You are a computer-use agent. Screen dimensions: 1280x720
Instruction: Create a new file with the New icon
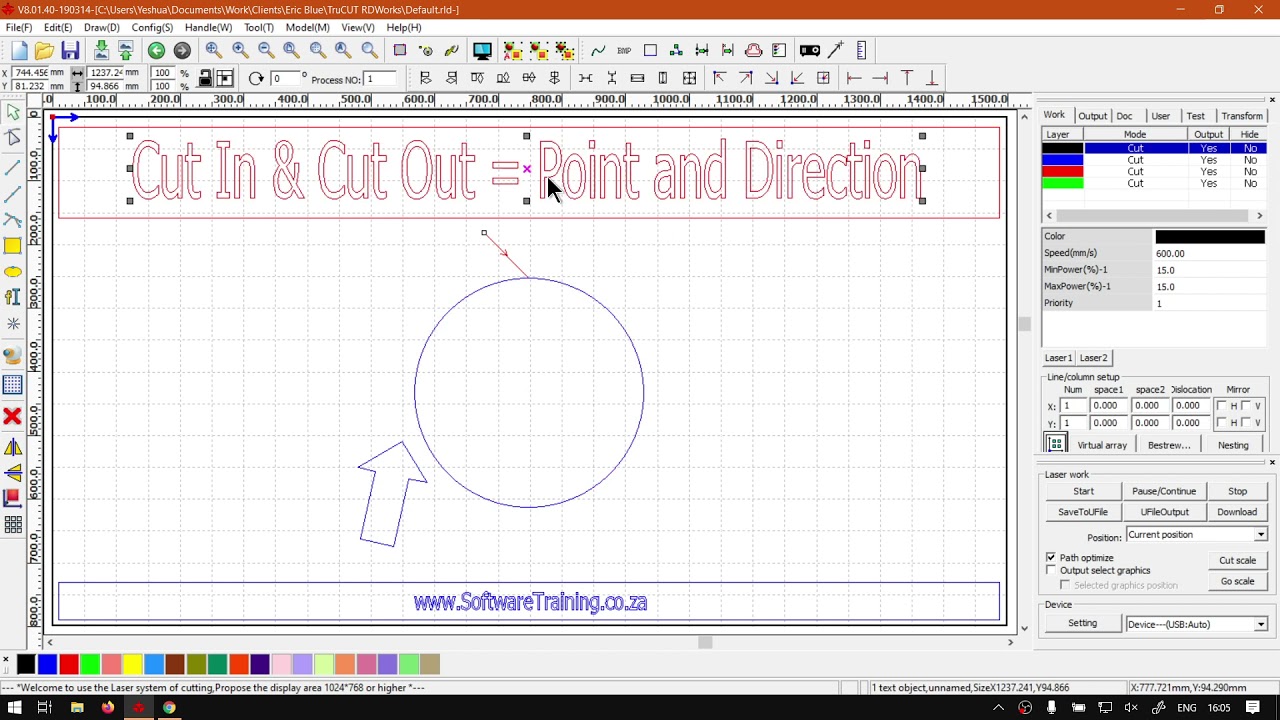[x=19, y=50]
